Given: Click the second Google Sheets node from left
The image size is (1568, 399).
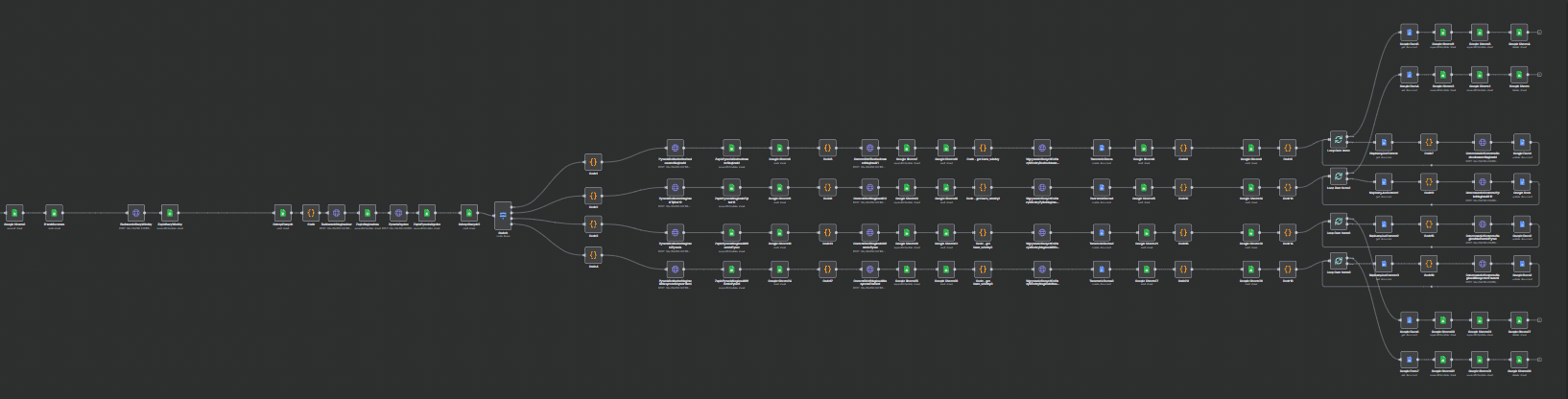Looking at the screenshot, I should pos(54,212).
